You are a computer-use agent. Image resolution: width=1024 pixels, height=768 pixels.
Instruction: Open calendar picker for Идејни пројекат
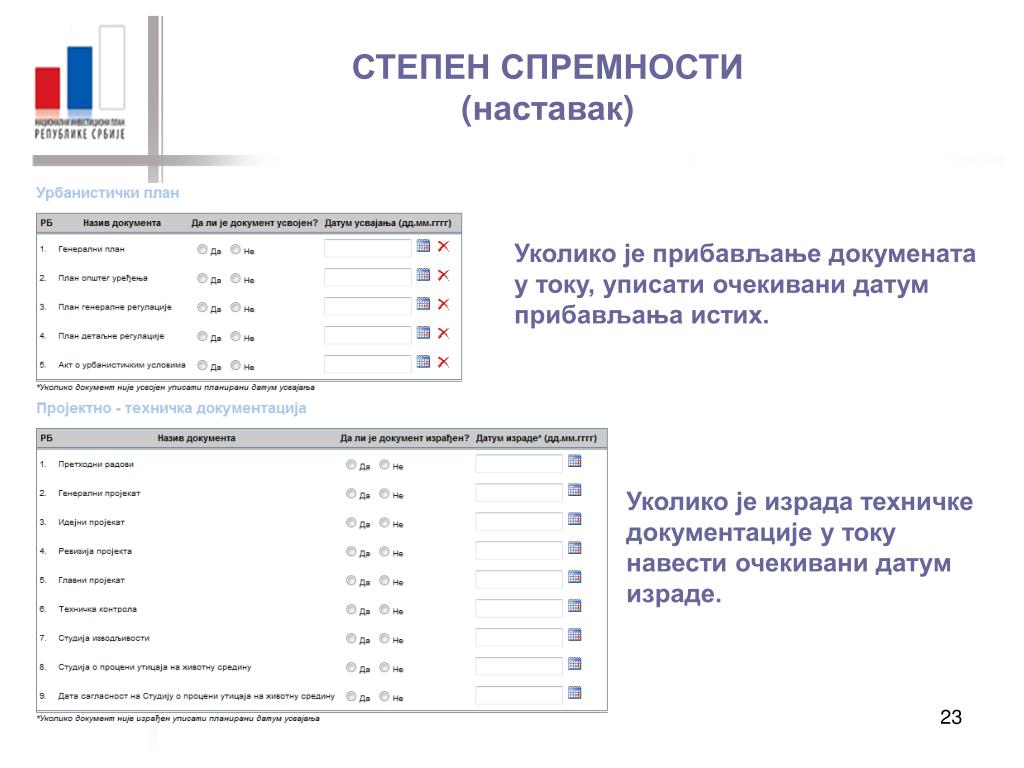tap(575, 519)
